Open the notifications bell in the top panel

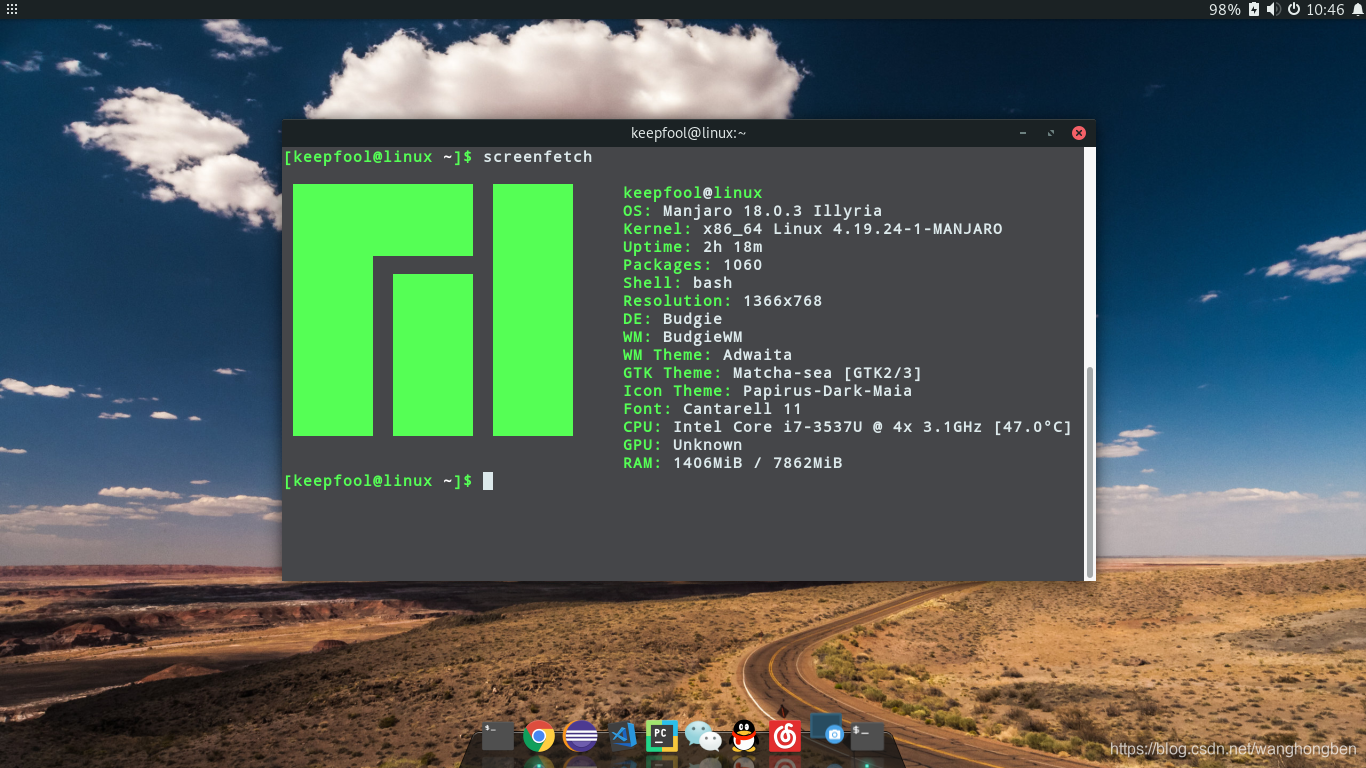(x=1357, y=9)
